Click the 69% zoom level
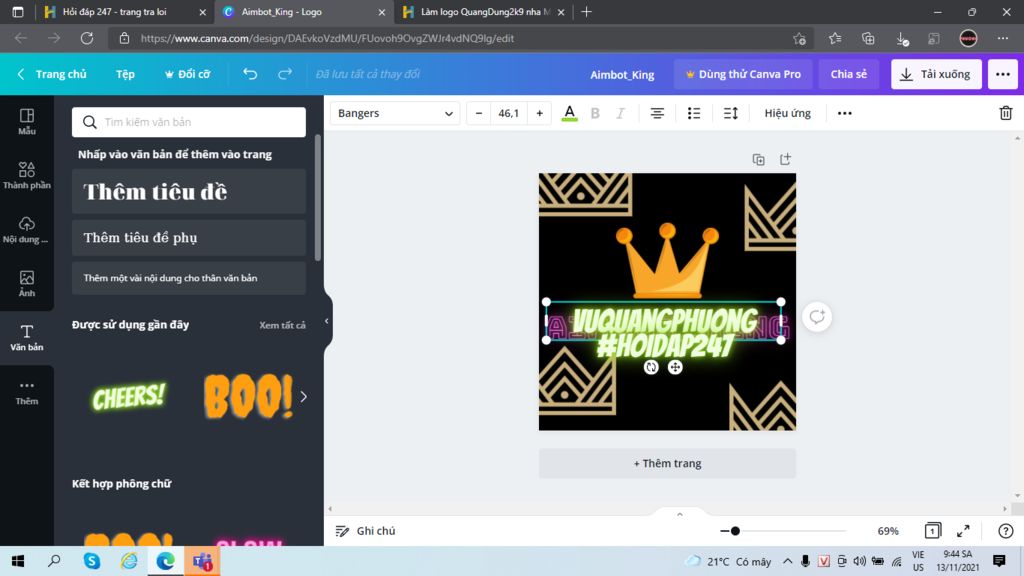Viewport: 1024px width, 576px height. pyautogui.click(x=888, y=531)
